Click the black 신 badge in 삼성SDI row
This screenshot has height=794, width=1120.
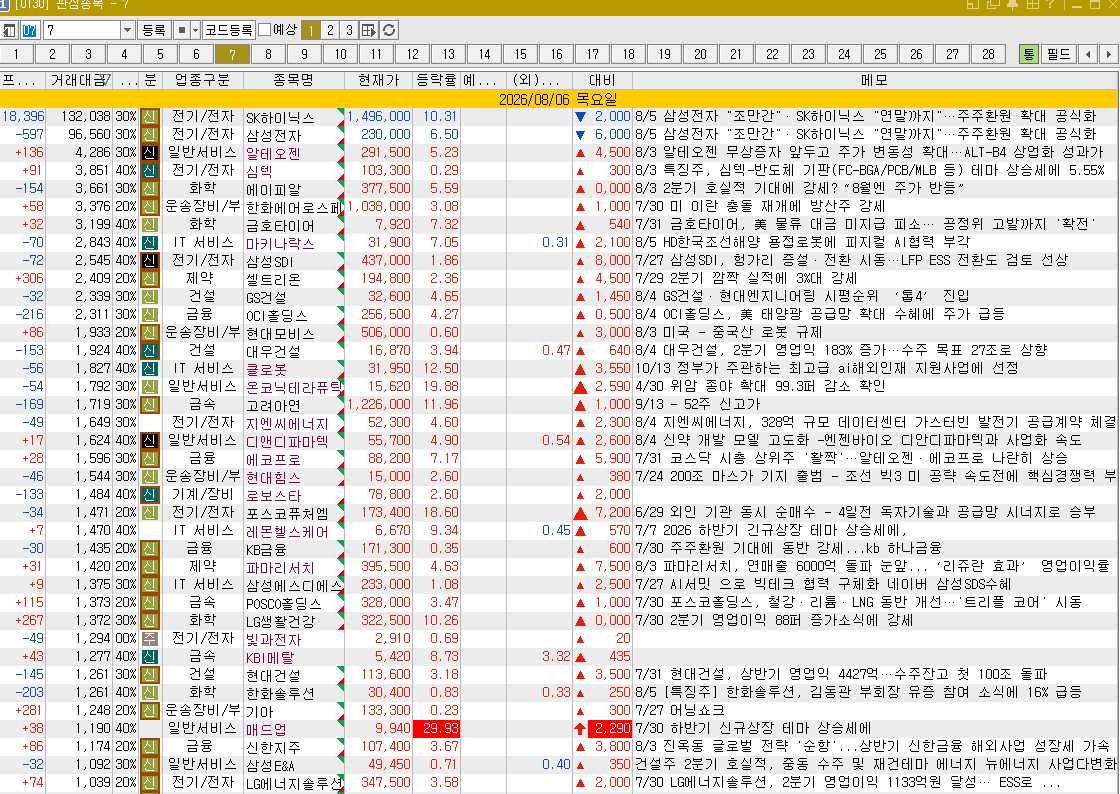click(149, 260)
